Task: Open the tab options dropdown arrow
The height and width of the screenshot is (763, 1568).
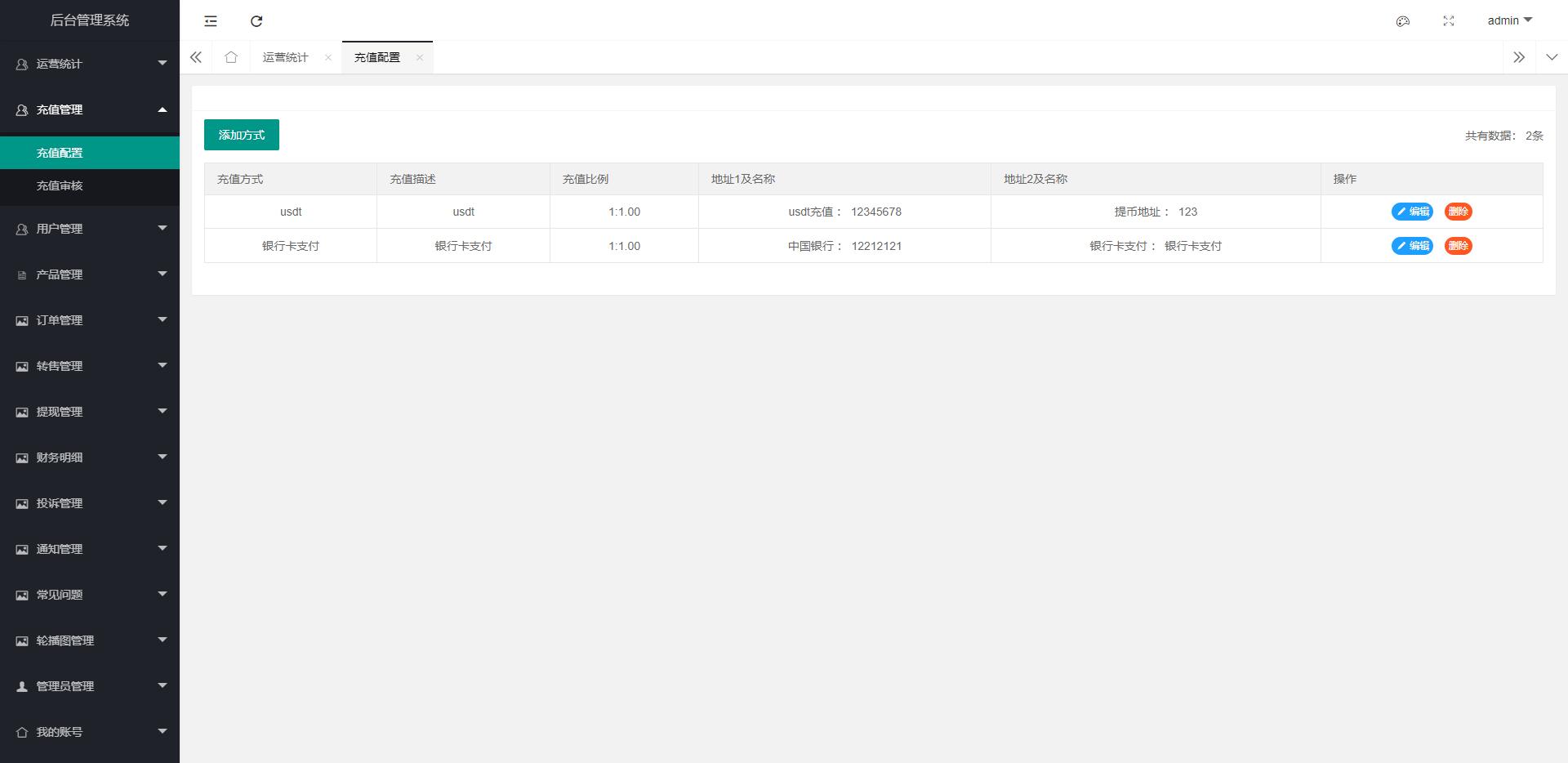Action: tap(1552, 57)
